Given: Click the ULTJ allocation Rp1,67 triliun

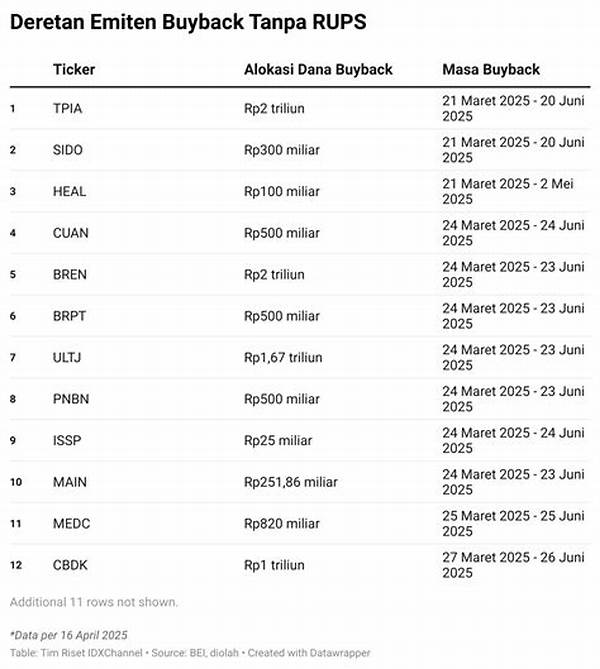Looking at the screenshot, I should [290, 357].
